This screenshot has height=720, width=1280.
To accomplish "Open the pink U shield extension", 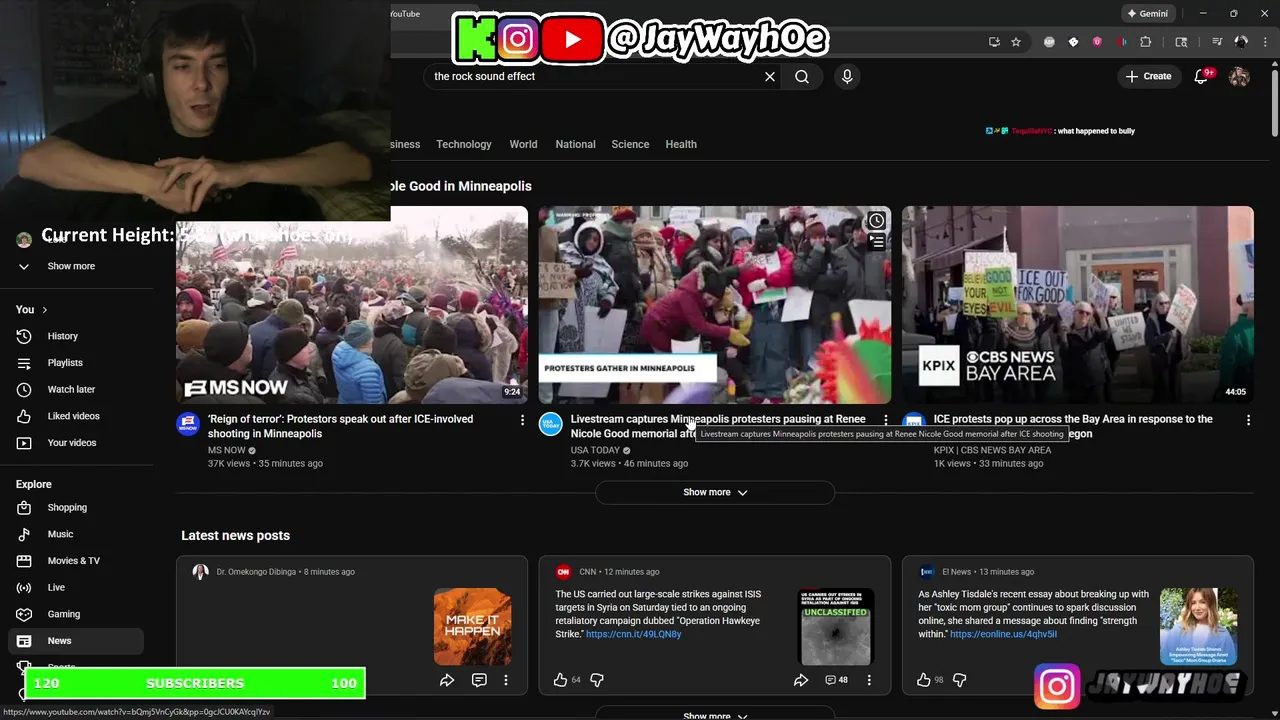I will (x=1097, y=42).
